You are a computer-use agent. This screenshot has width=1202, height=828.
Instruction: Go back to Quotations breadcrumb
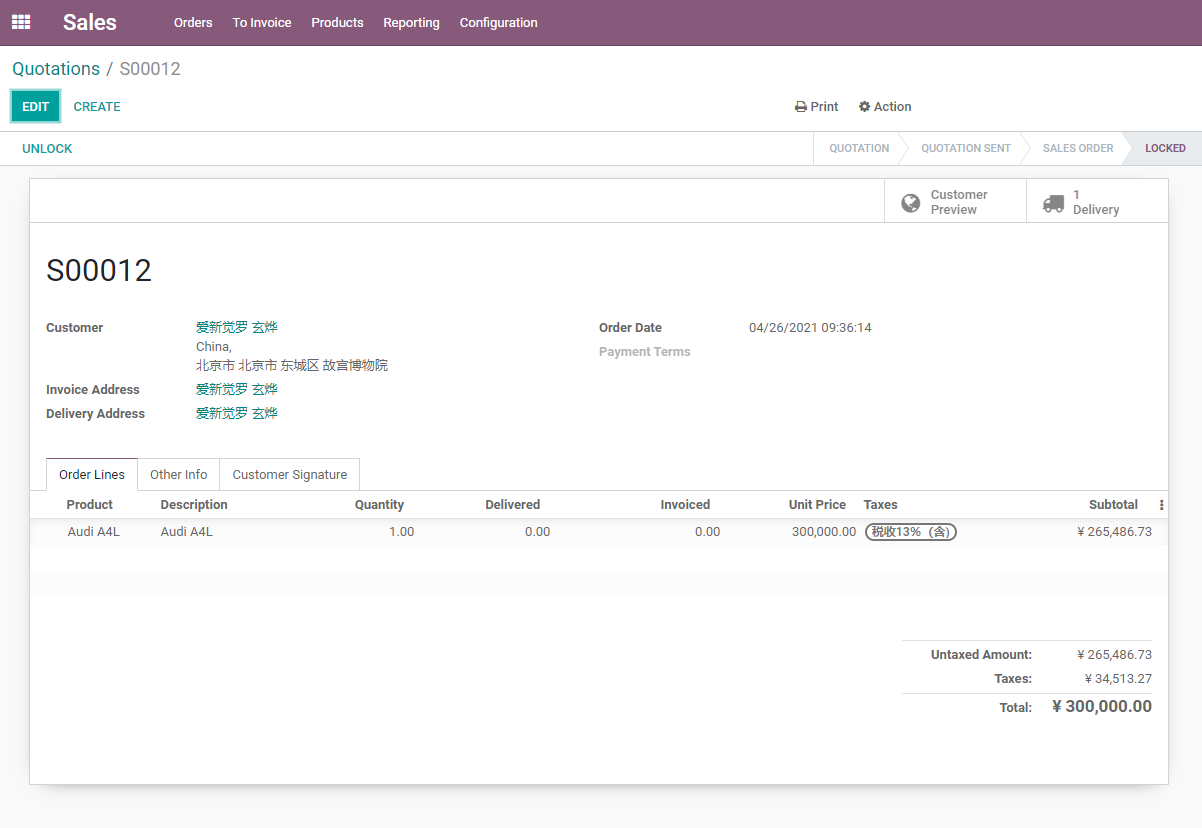pyautogui.click(x=56, y=69)
